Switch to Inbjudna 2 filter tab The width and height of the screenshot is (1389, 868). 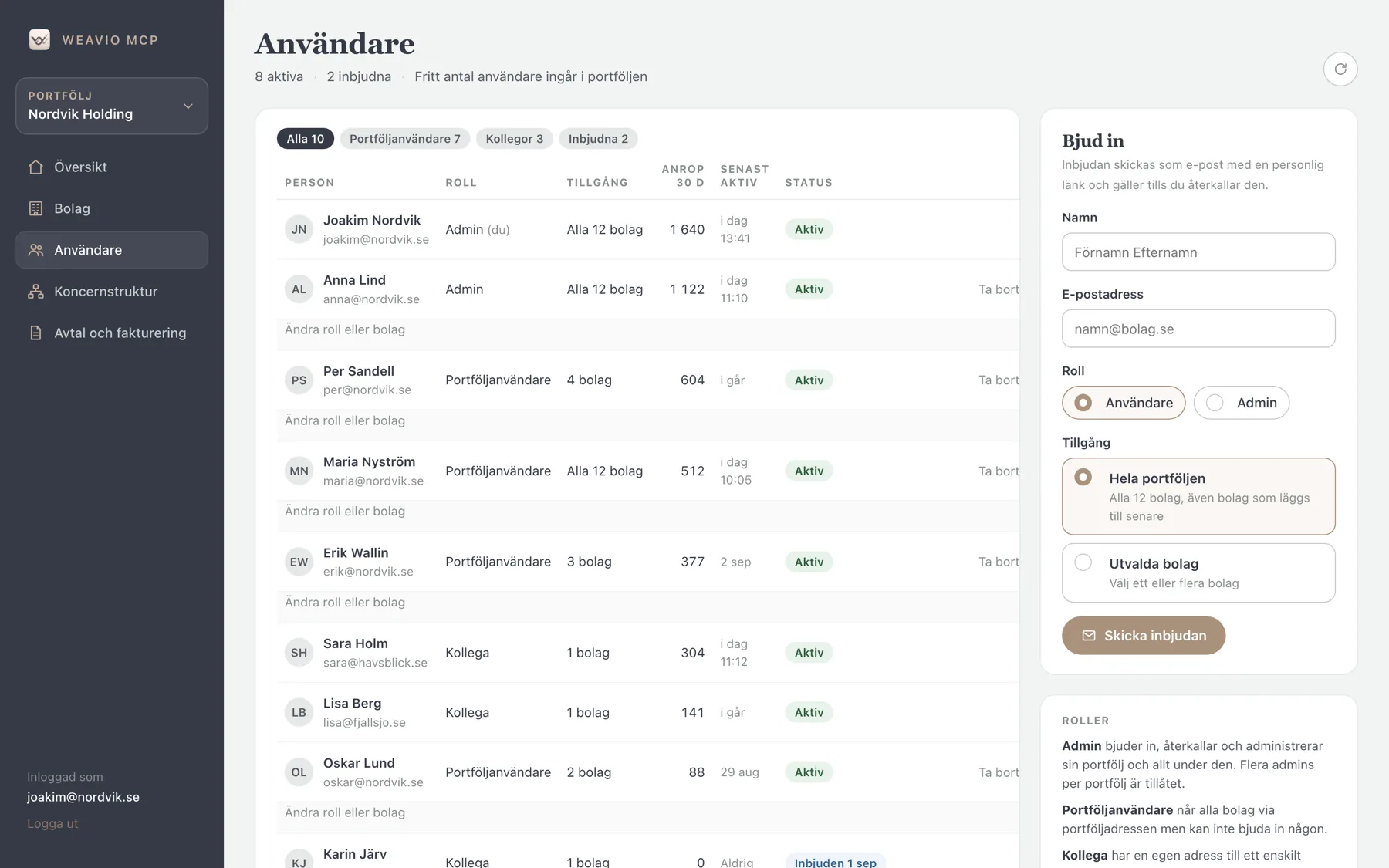pos(598,139)
